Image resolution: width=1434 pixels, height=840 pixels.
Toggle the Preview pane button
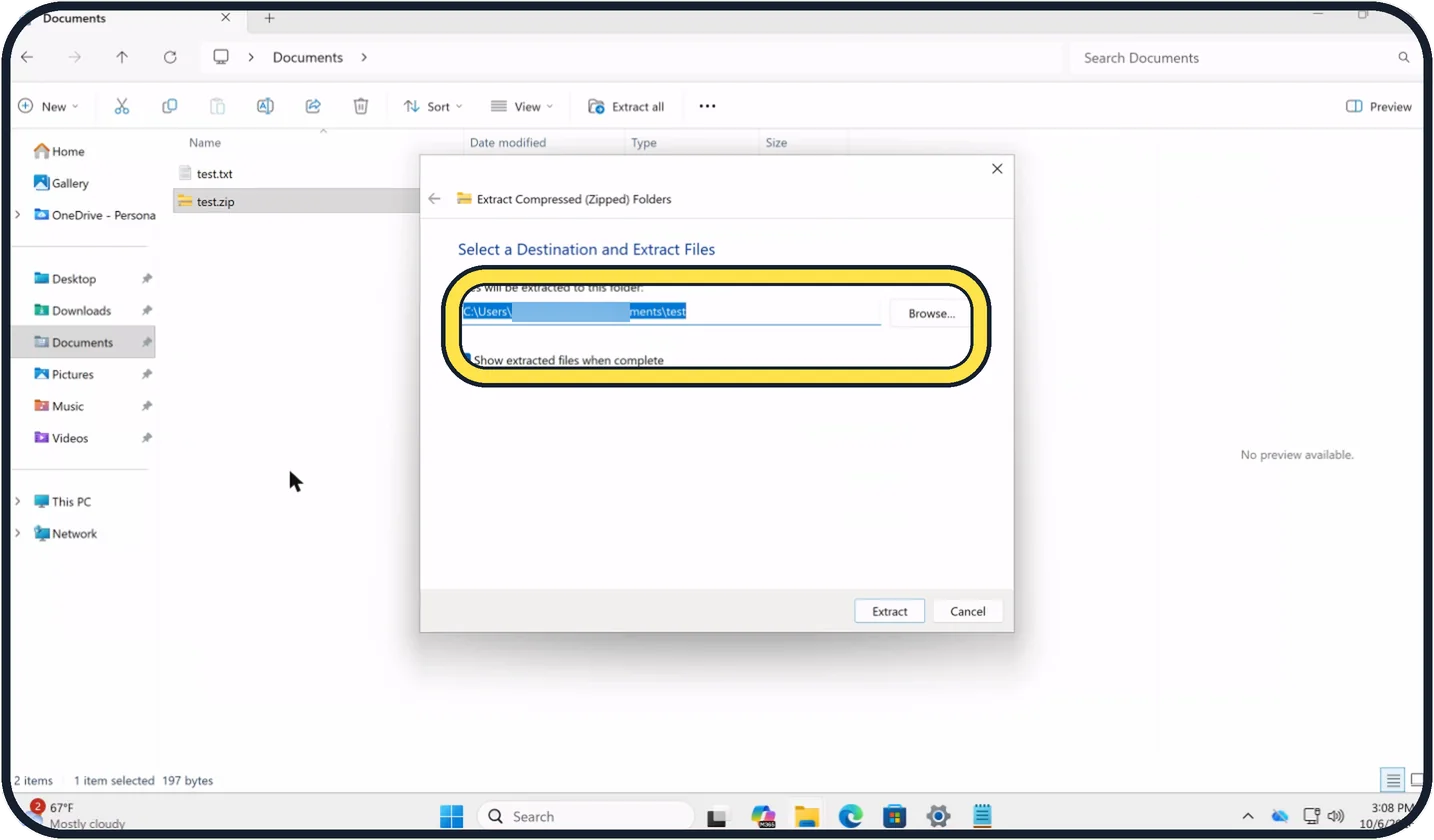click(x=1379, y=106)
